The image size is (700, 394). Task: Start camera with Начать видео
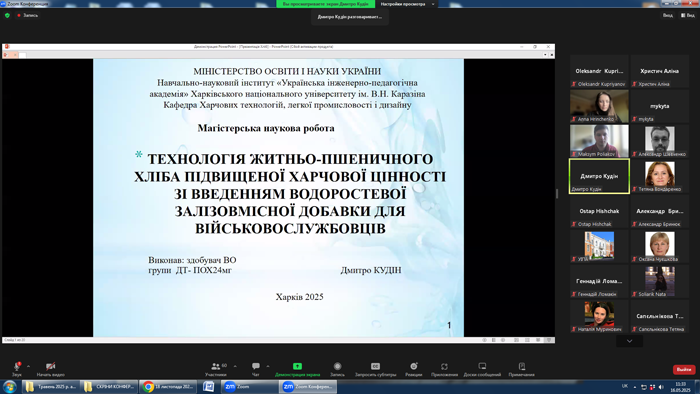click(50, 369)
